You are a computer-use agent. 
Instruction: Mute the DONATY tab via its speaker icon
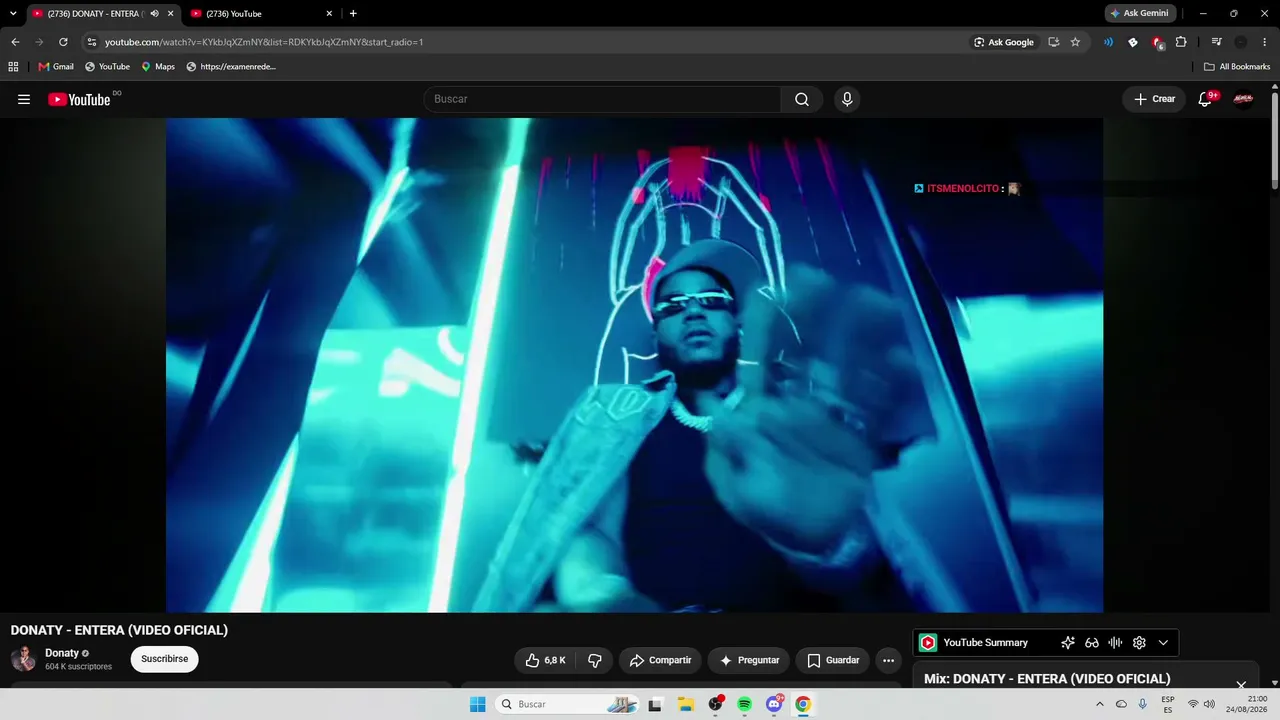click(154, 14)
